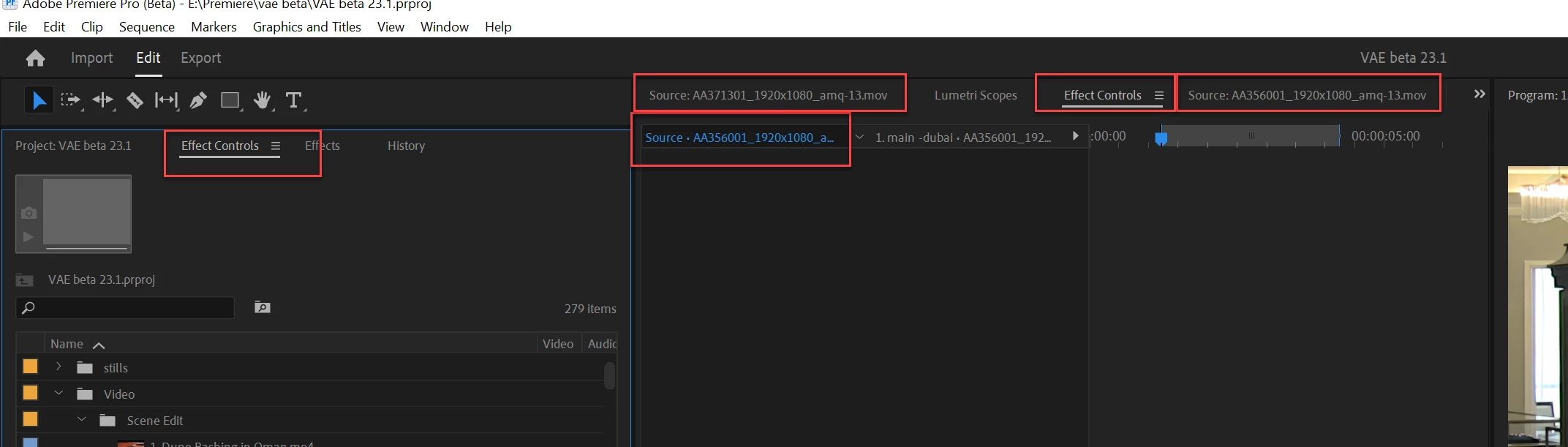1568x447 pixels.
Task: Show overflow panel tabs with double chevron
Action: pos(1480,94)
